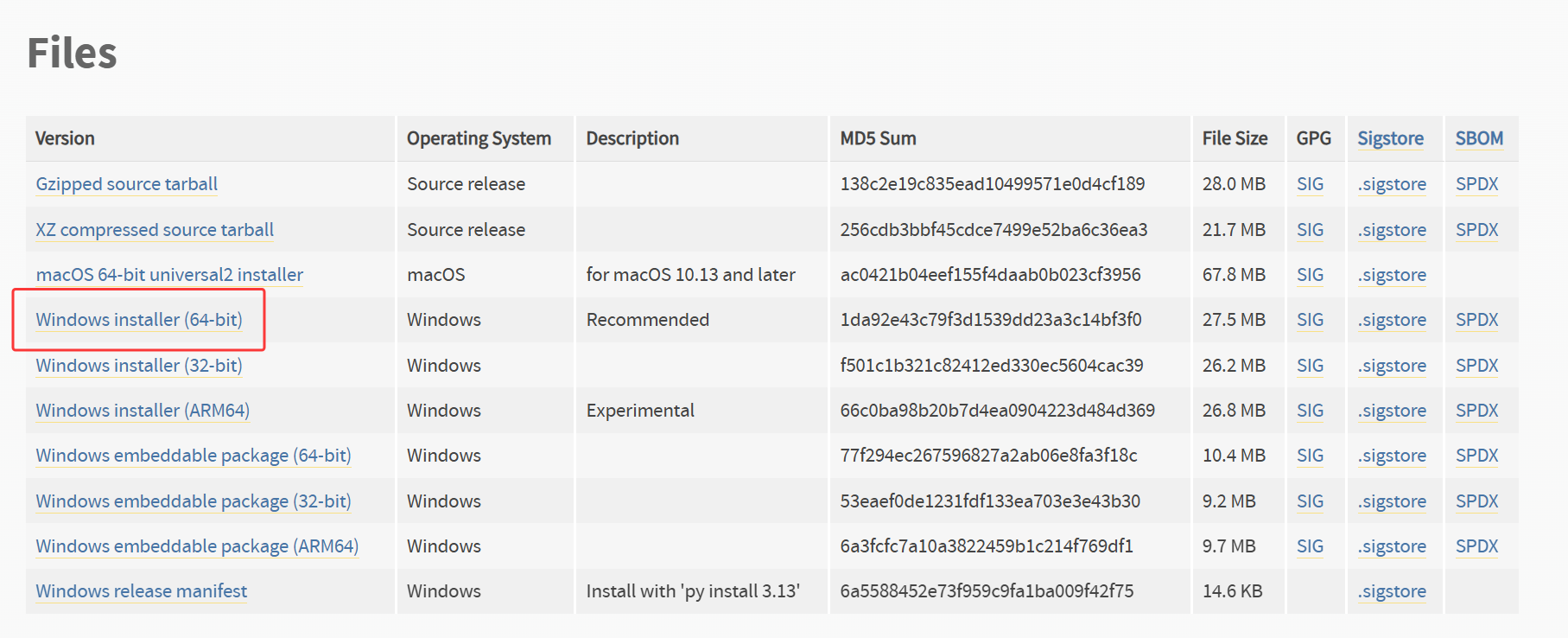1568x638 pixels.
Task: Select 'for macOS 10.13 and later' text
Action: pyautogui.click(x=690, y=275)
